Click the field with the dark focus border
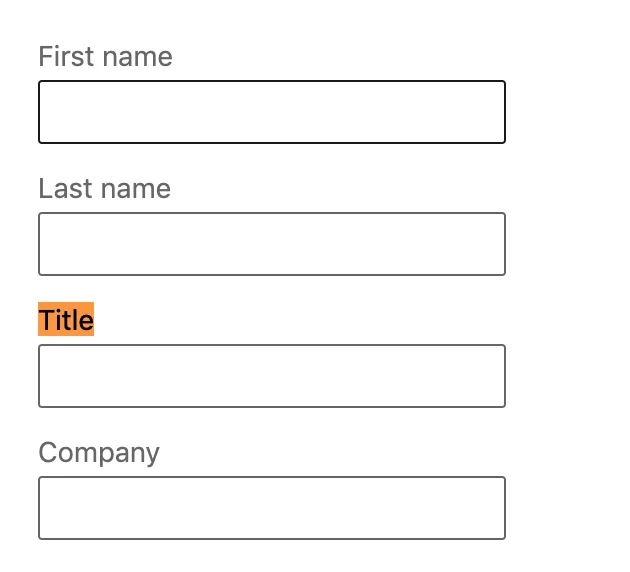630x572 pixels. (271, 112)
